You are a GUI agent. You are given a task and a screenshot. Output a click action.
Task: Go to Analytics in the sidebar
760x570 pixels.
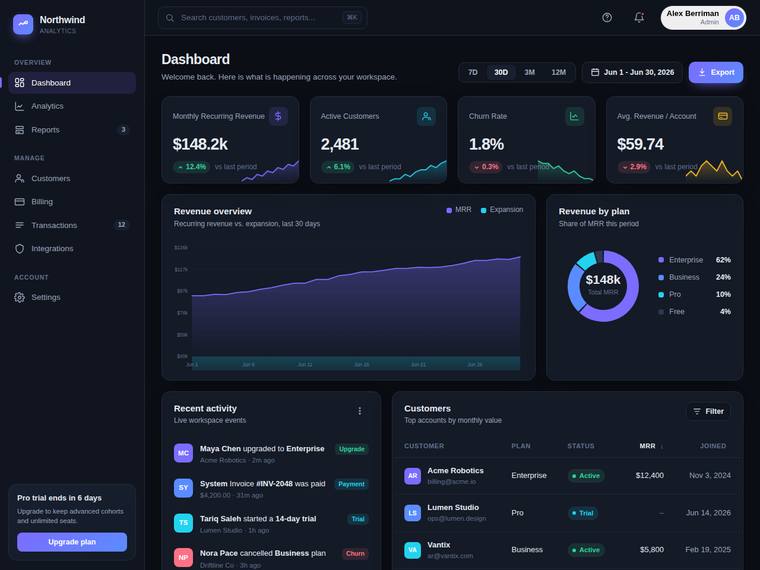[72, 106]
